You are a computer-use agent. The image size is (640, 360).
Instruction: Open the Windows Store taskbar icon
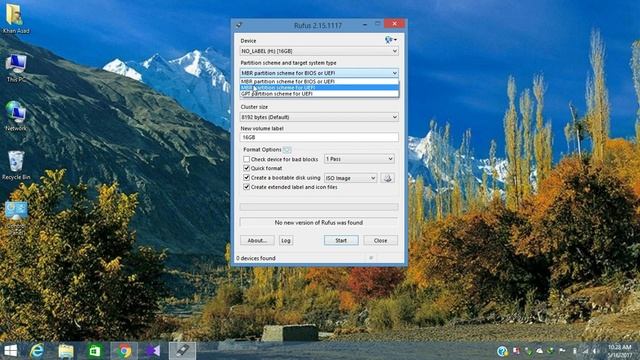pos(95,351)
